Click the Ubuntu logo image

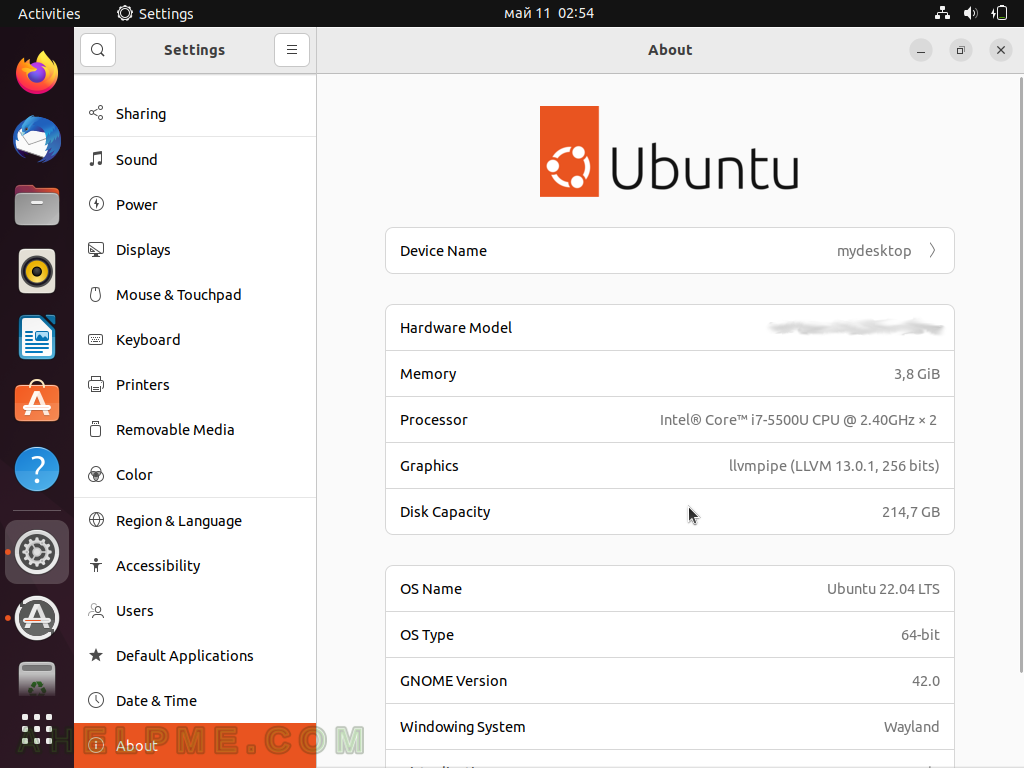tap(669, 152)
